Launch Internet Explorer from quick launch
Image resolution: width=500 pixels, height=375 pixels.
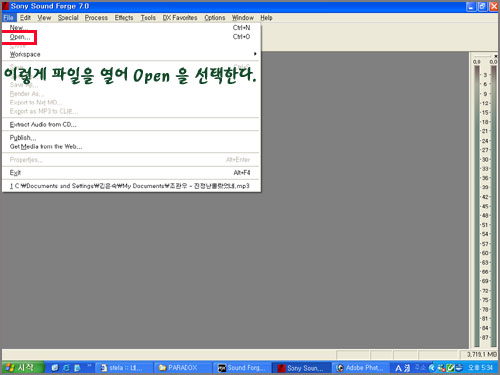tap(66, 368)
